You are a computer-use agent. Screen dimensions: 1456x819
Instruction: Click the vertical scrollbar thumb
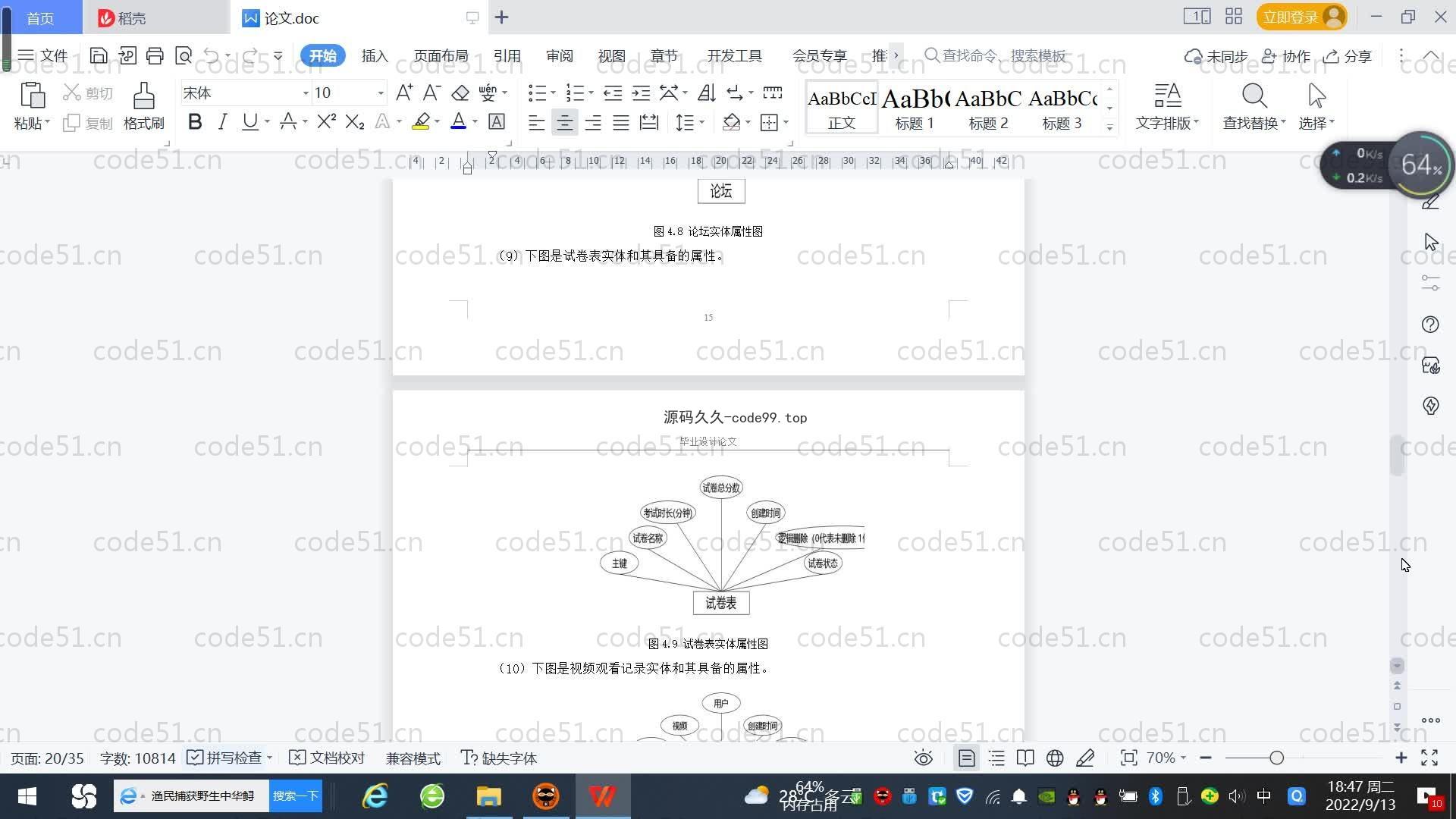1397,455
